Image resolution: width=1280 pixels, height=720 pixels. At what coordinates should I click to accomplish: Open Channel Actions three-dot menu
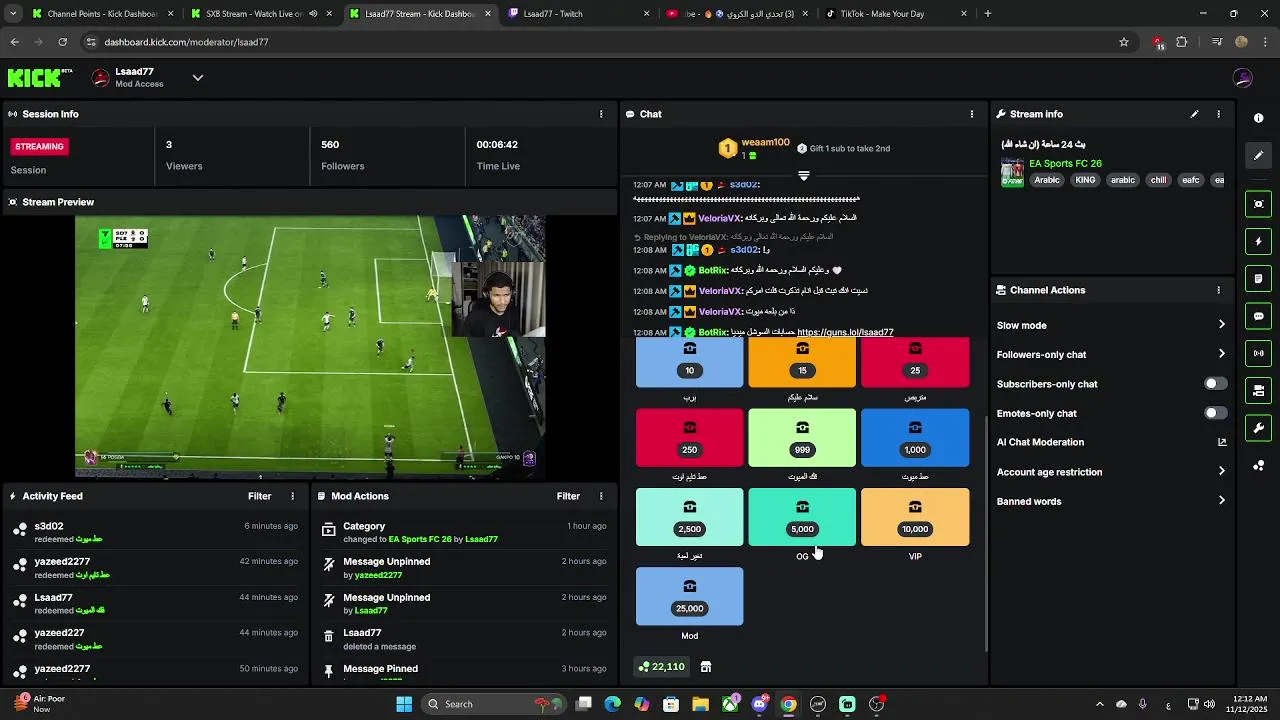1218,290
